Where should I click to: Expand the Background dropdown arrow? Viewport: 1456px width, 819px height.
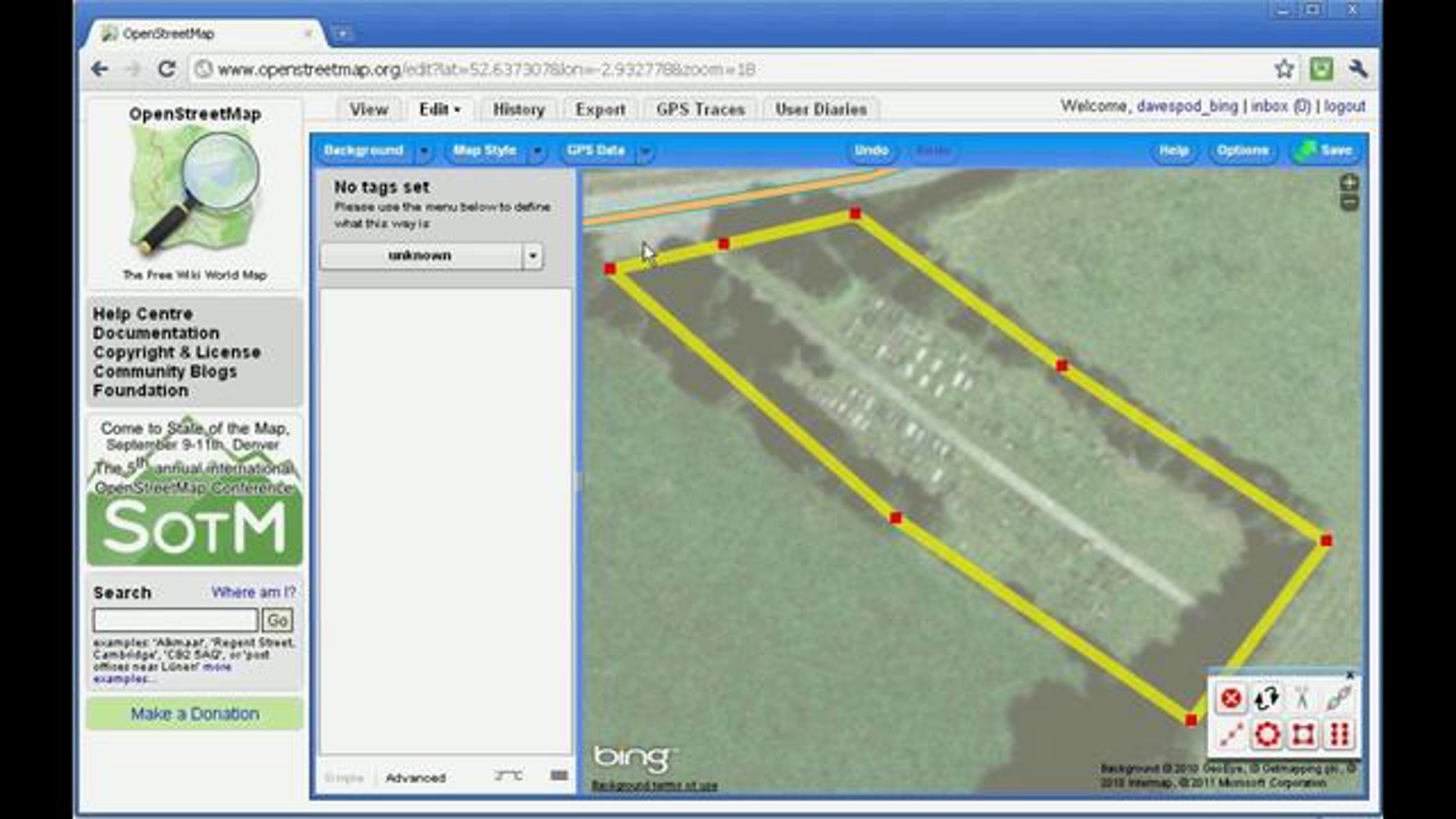pos(424,151)
